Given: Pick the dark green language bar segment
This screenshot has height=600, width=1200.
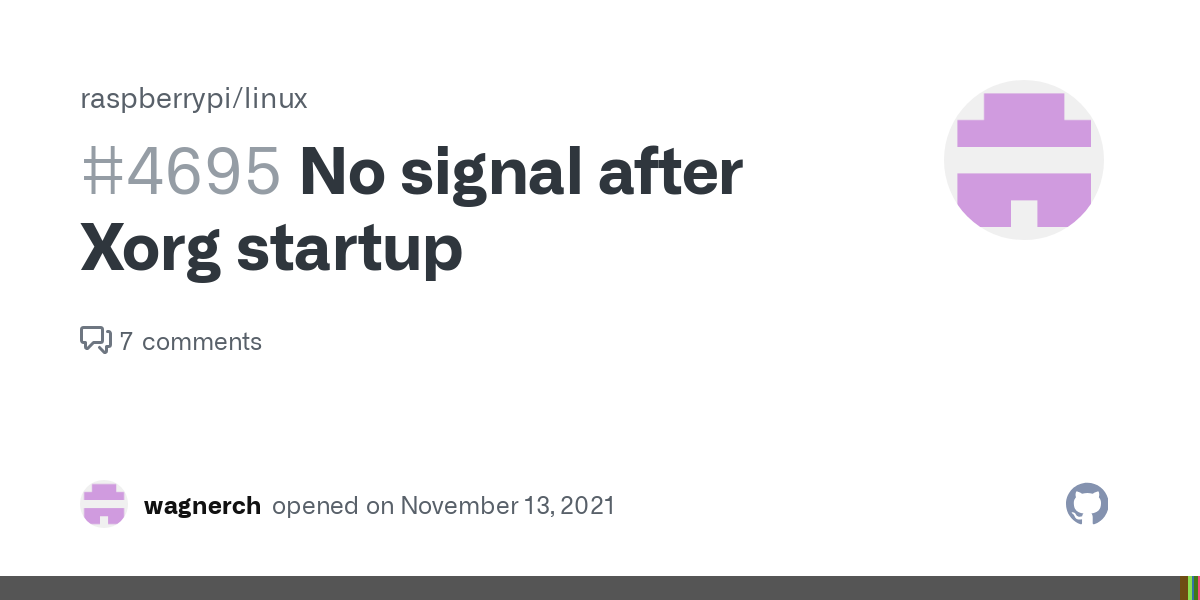Looking at the screenshot, I should pyautogui.click(x=1196, y=588).
